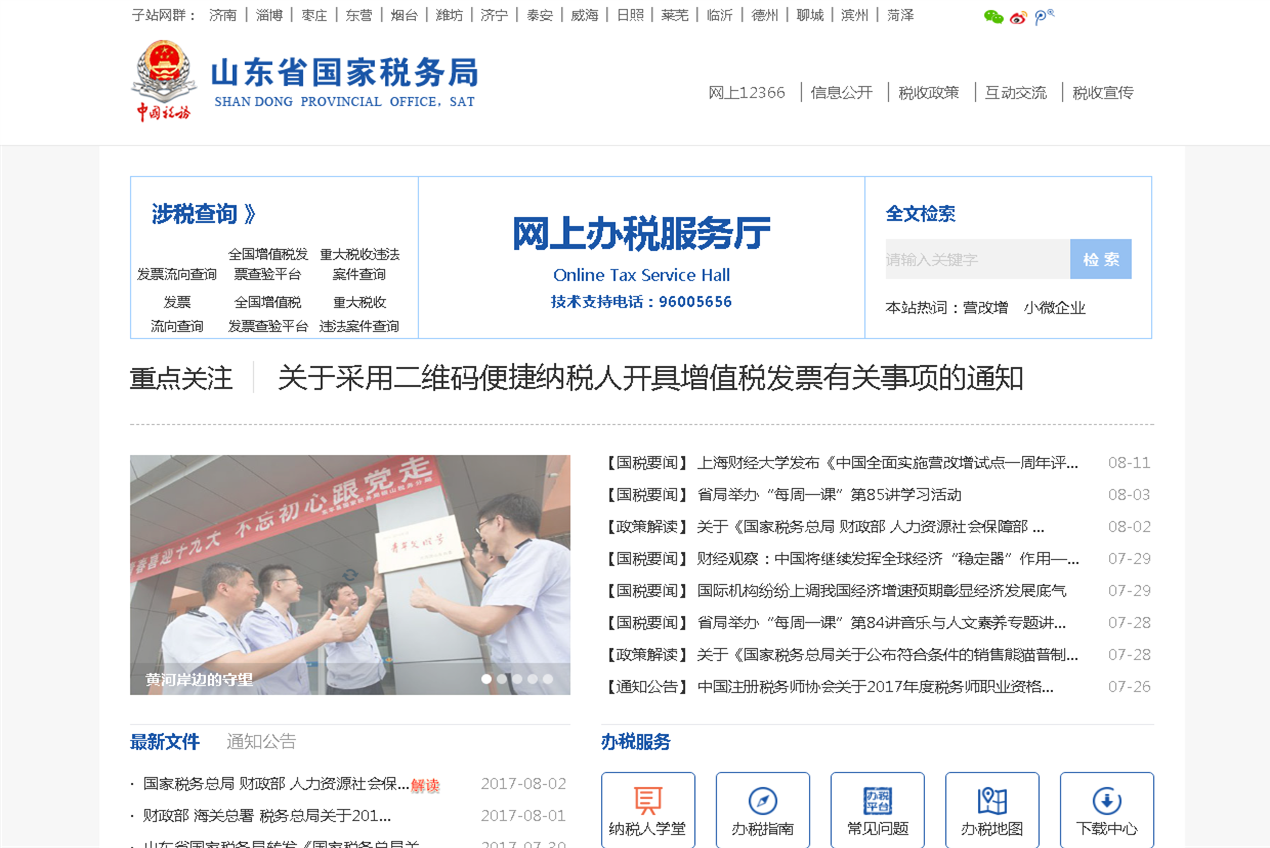Go to 东营 sub-site
Viewport: 1270px width, 848px height.
(x=359, y=15)
